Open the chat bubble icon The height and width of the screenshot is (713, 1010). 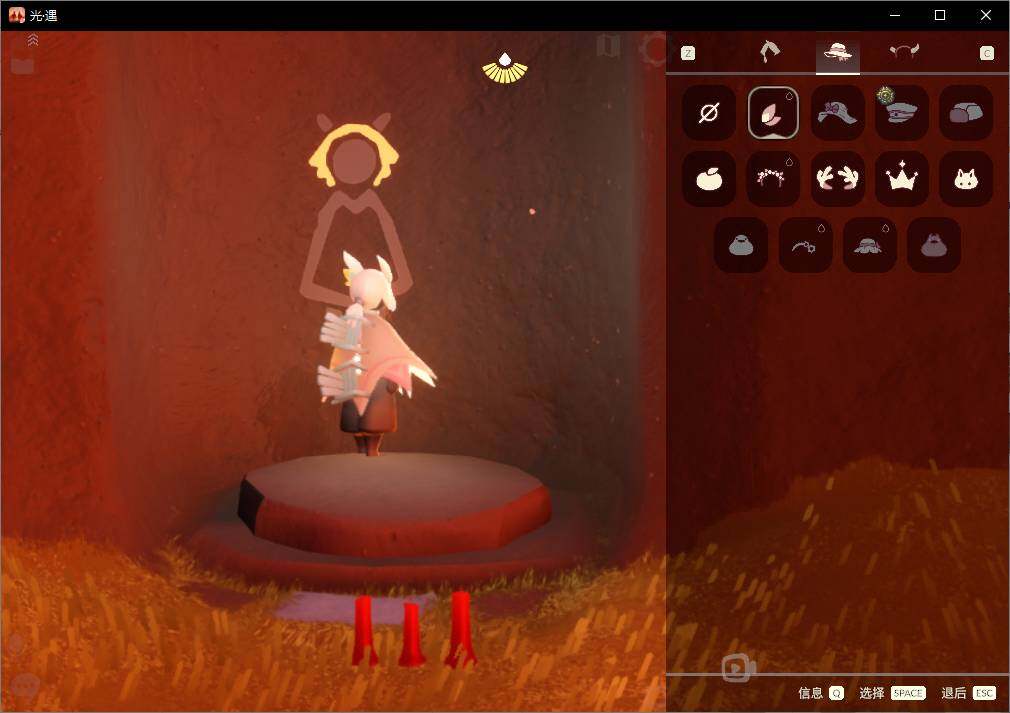click(x=24, y=687)
